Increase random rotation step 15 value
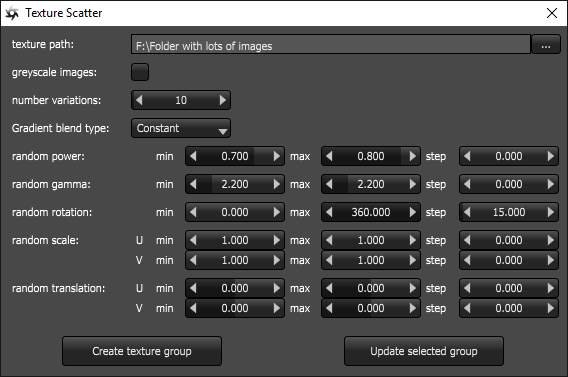The height and width of the screenshot is (377, 568). tap(551, 212)
